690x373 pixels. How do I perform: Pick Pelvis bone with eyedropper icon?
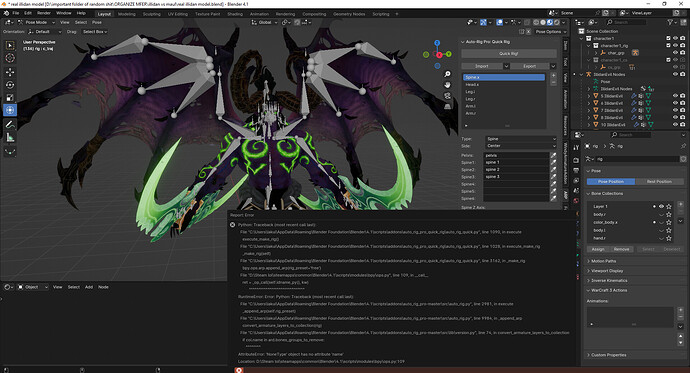pos(553,155)
